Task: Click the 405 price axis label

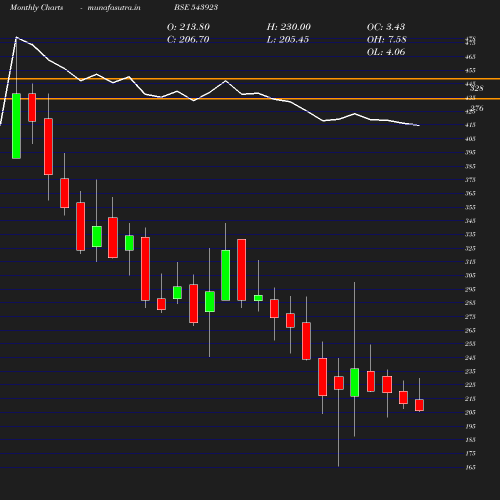Action: point(470,139)
